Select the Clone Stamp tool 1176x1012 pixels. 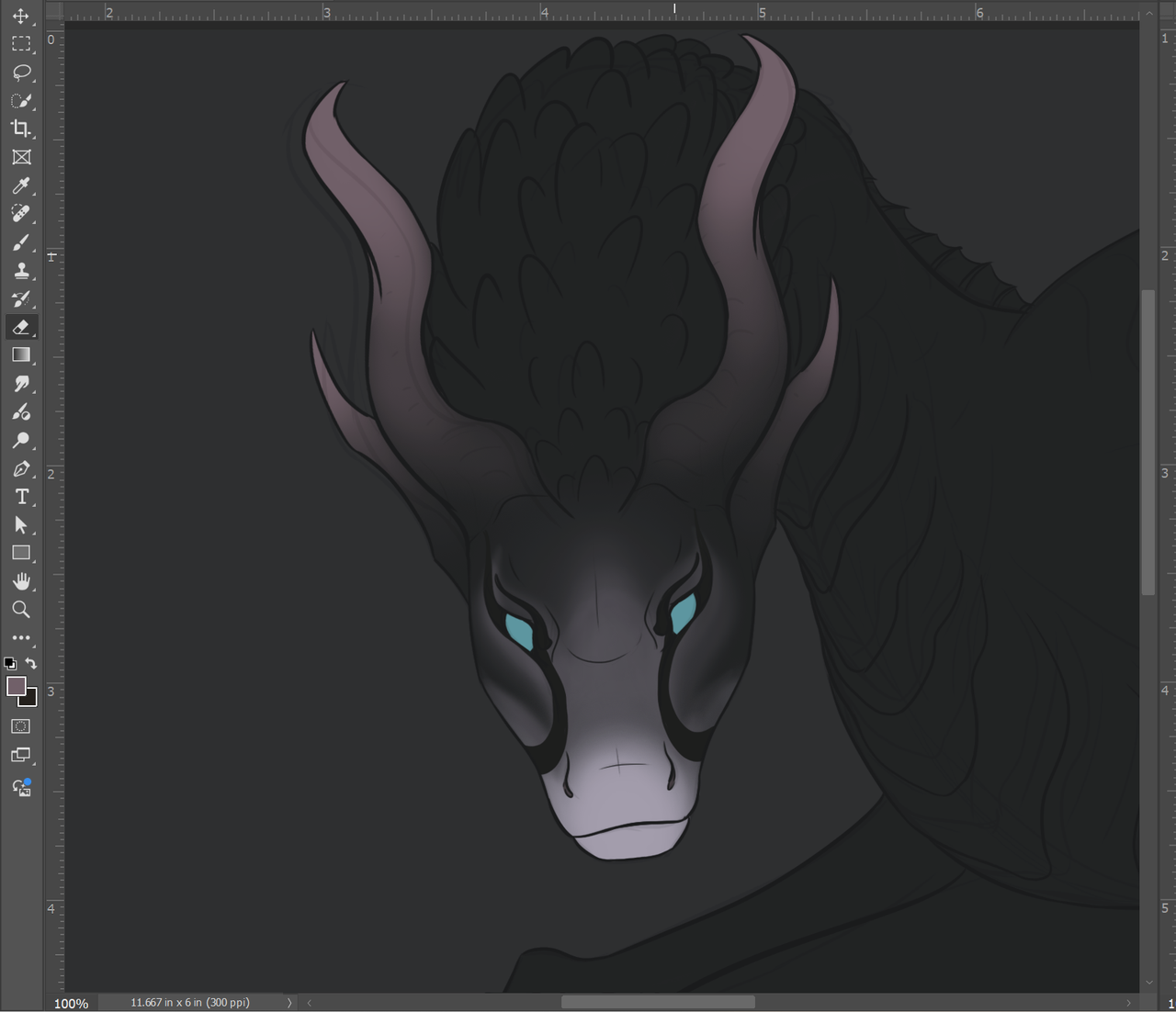coord(21,270)
